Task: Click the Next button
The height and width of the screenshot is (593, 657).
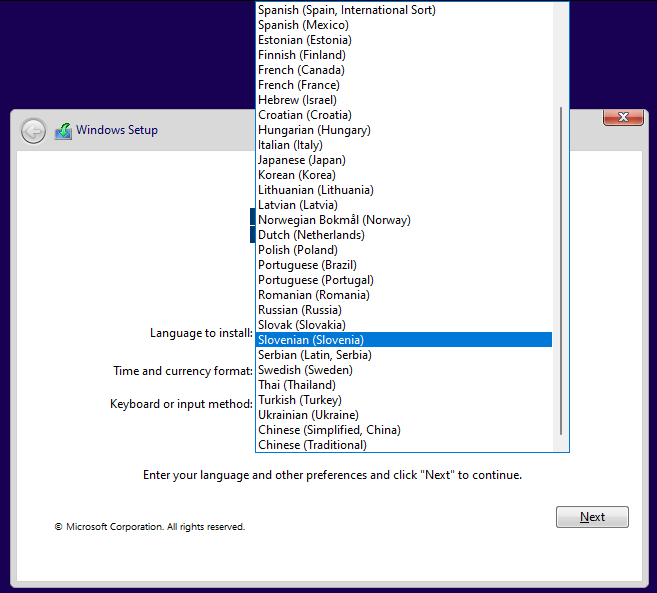Action: click(x=592, y=517)
